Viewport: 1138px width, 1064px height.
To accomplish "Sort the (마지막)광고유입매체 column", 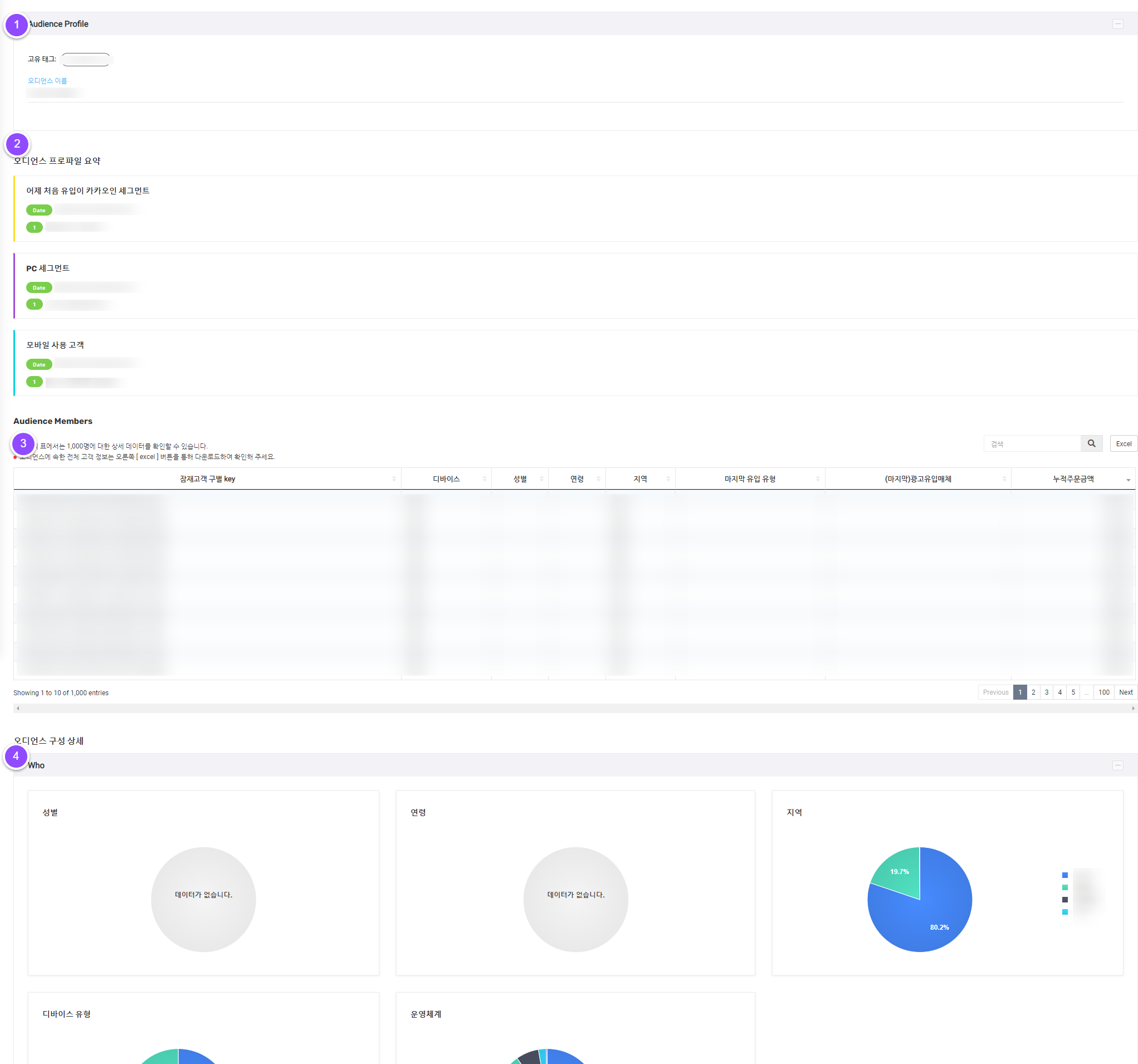I will coord(917,479).
